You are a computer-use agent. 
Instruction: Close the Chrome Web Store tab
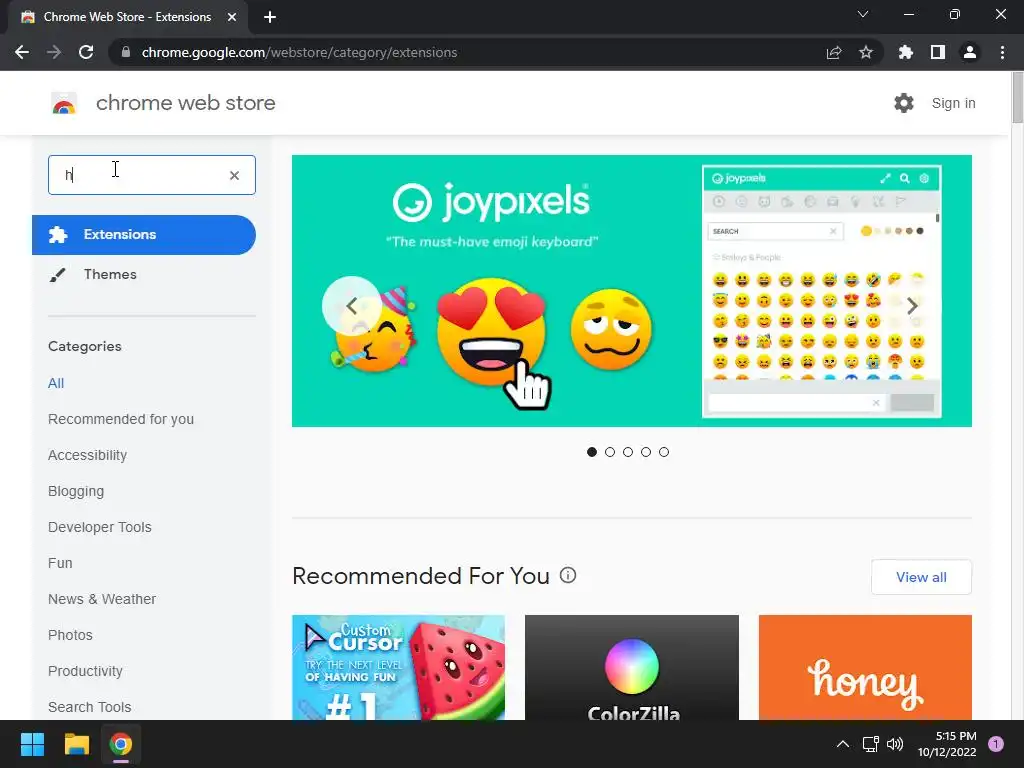tap(232, 17)
